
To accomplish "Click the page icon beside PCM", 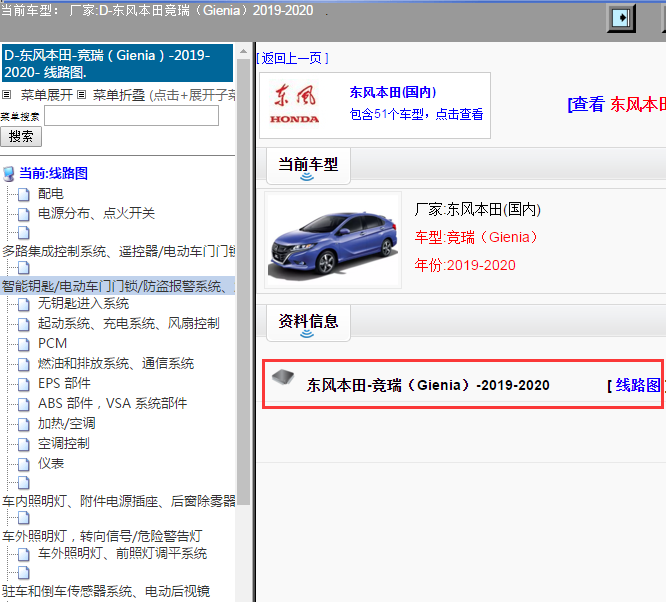I will point(24,344).
